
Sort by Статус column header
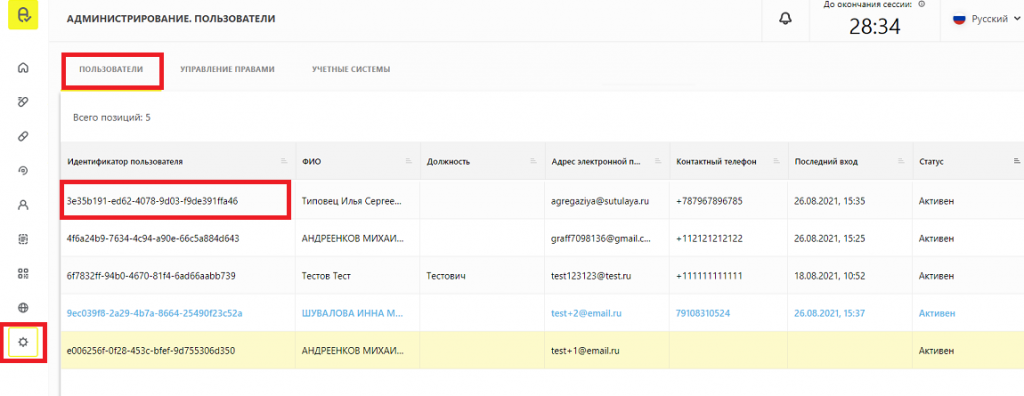931,161
